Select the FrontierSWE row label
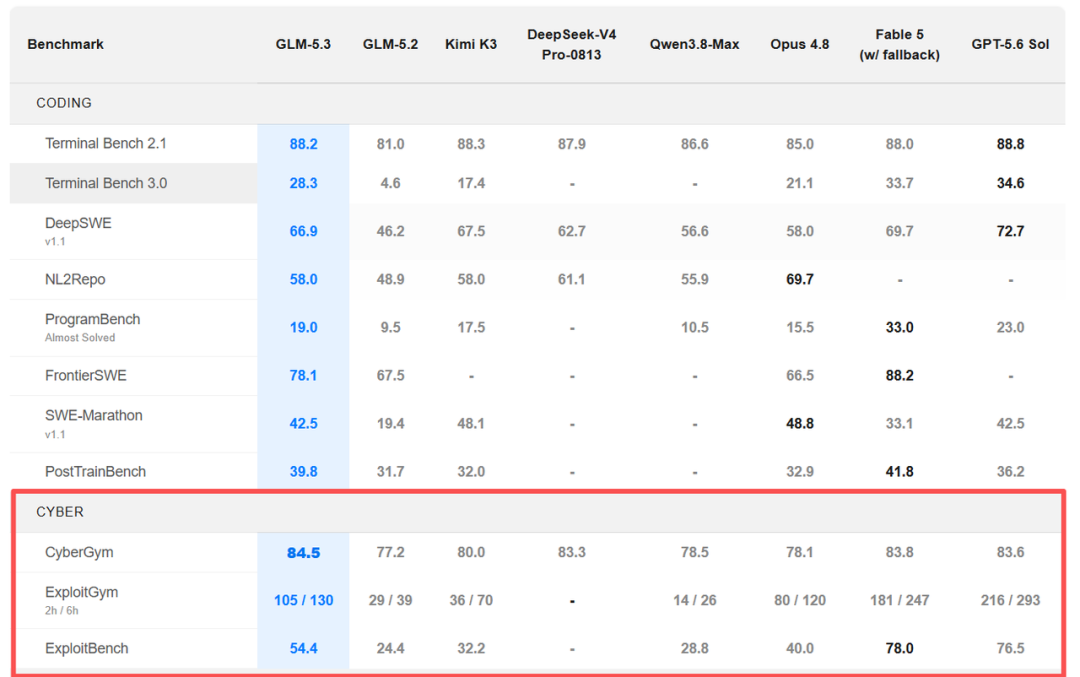This screenshot has width=1080, height=677. pyautogui.click(x=85, y=375)
